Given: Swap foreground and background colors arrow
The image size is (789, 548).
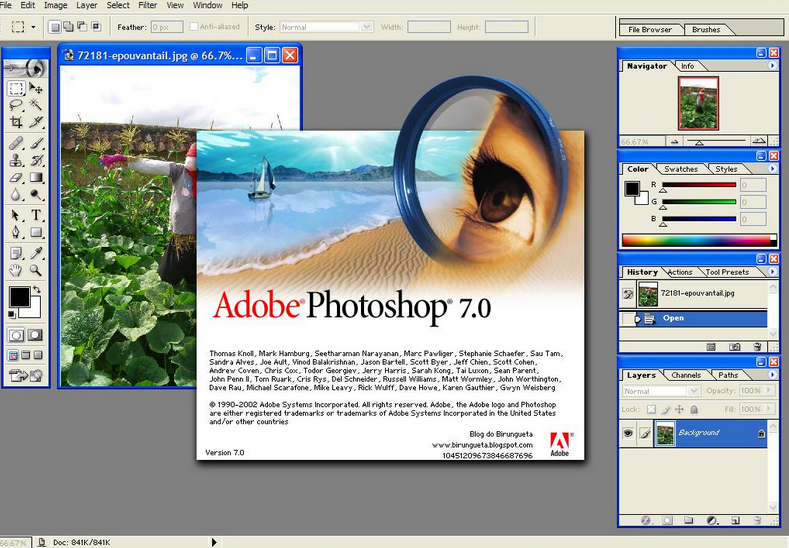Looking at the screenshot, I should 37,290.
